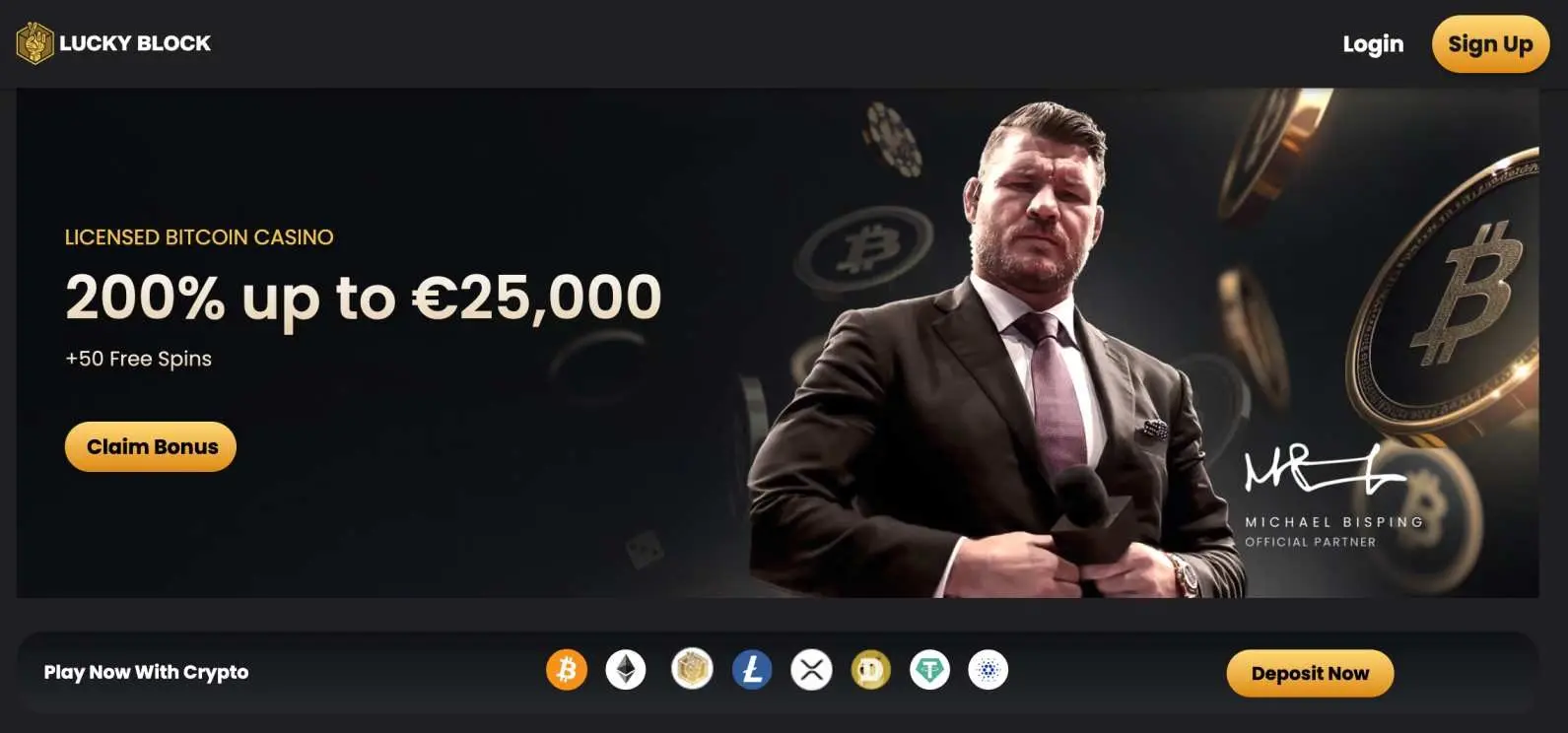Choose the XRP cross-shaped icon
The width and height of the screenshot is (1568, 733).
pyautogui.click(x=812, y=671)
